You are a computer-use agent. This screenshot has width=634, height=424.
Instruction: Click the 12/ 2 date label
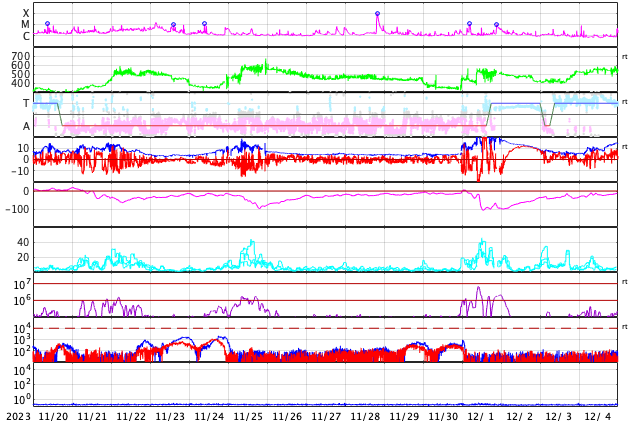(x=520, y=416)
